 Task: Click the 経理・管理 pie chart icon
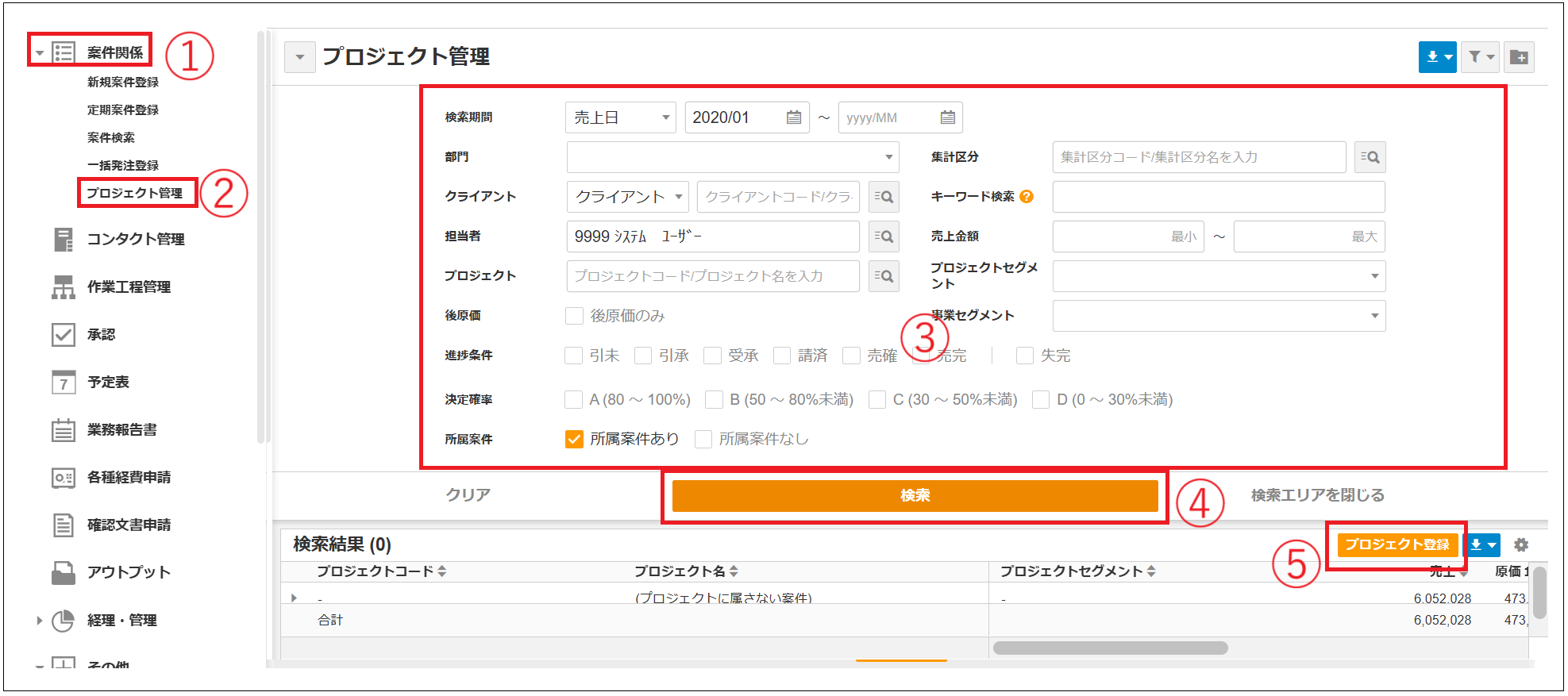pyautogui.click(x=64, y=621)
